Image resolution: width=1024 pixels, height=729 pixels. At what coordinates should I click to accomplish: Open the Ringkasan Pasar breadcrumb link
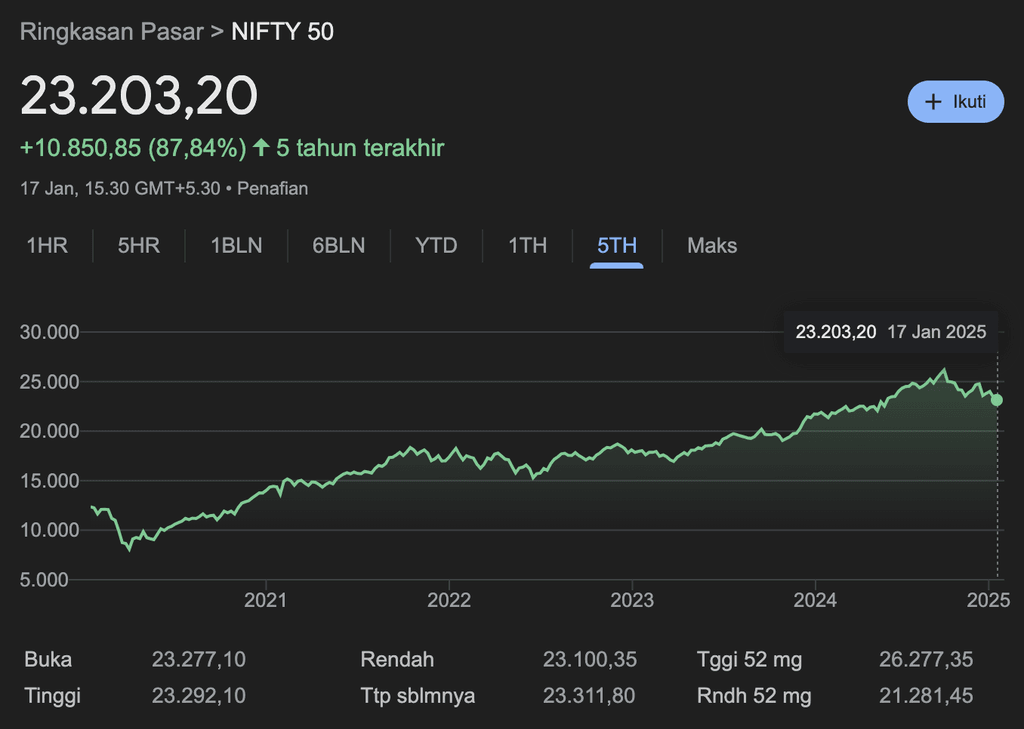112,31
